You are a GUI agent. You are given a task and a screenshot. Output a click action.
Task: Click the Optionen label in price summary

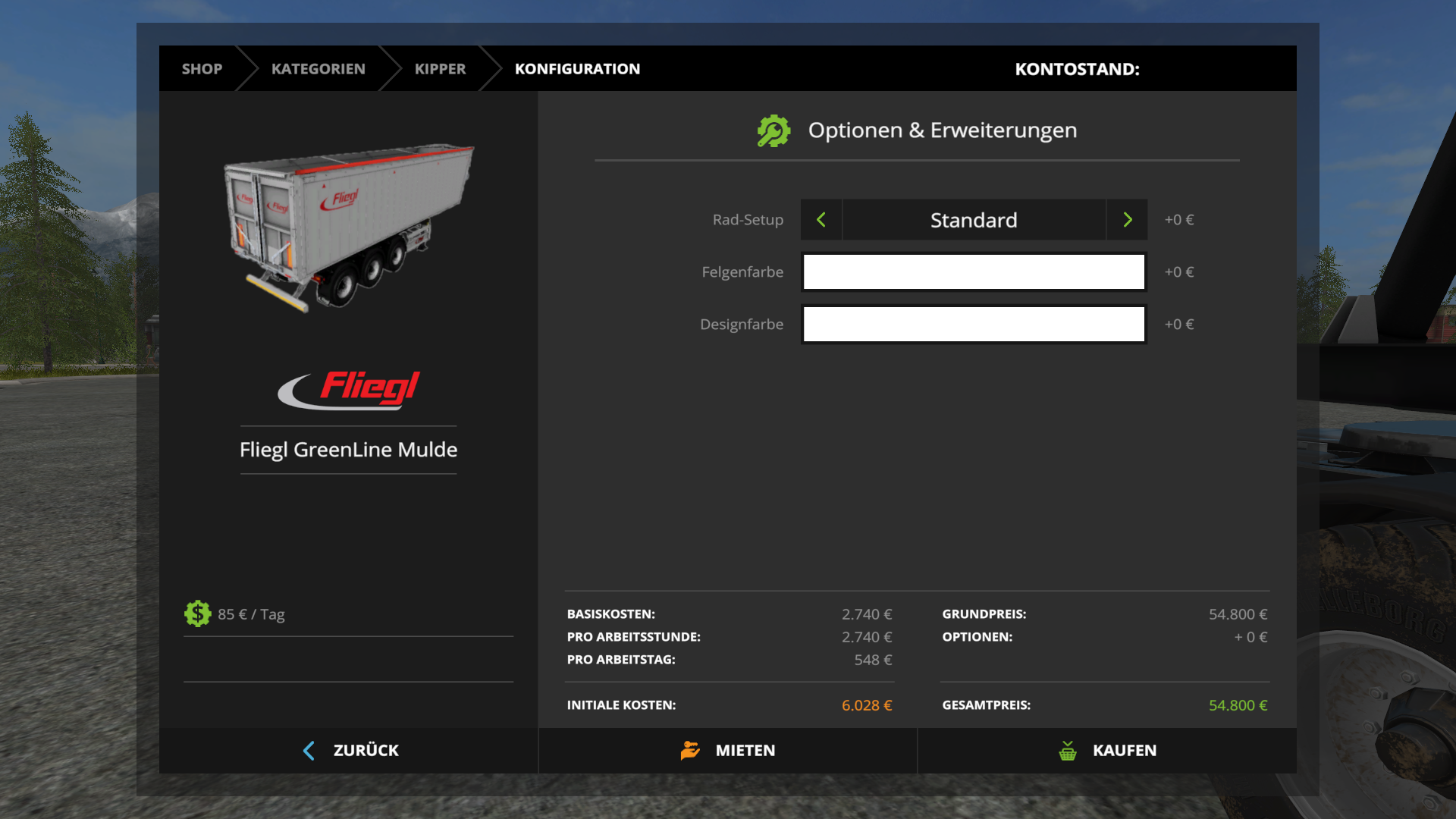(977, 637)
